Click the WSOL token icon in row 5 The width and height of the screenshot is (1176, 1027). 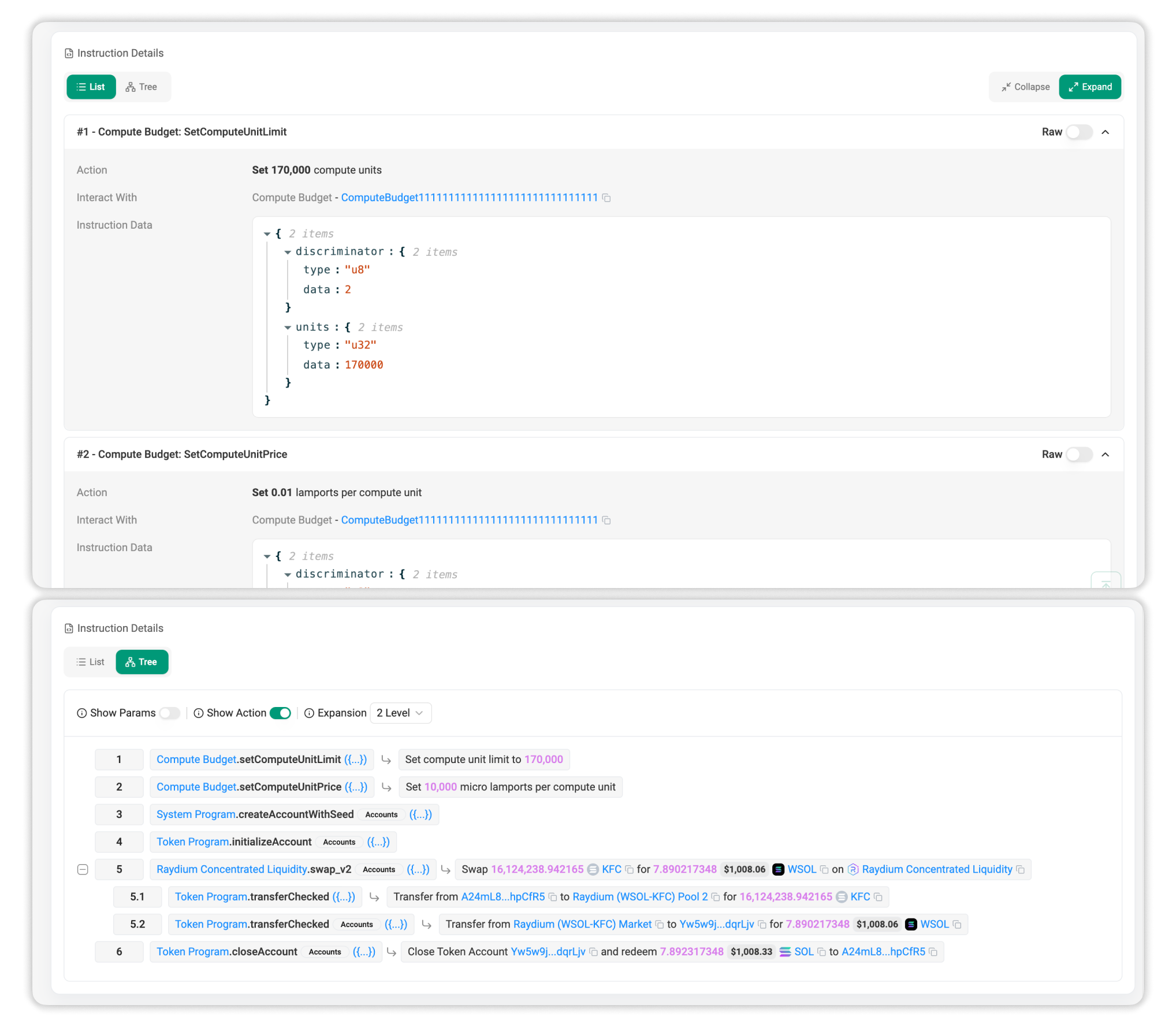(779, 869)
